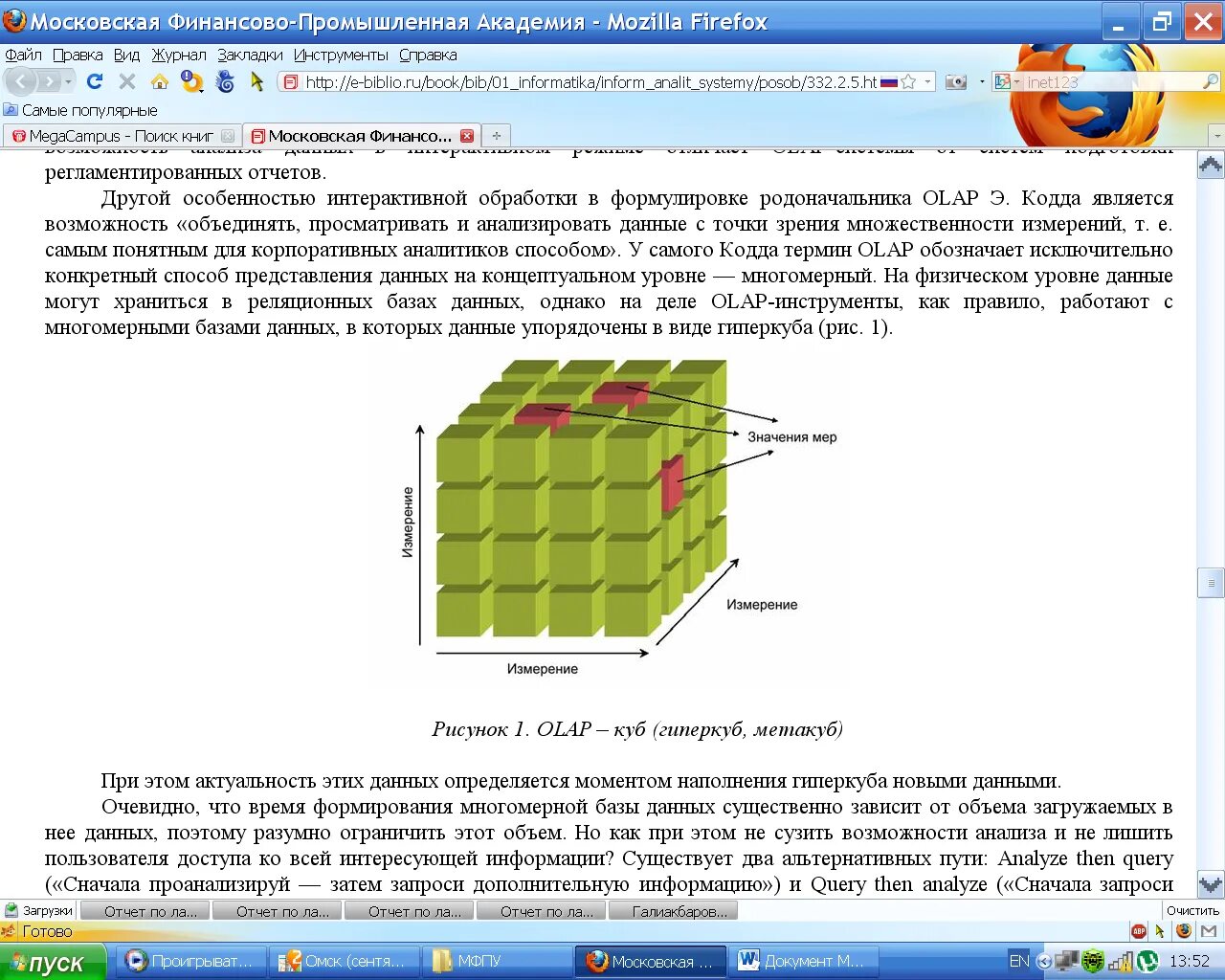Viewport: 1225px width, 980px height.
Task: Click the Готово status bar text
Action: 47,931
